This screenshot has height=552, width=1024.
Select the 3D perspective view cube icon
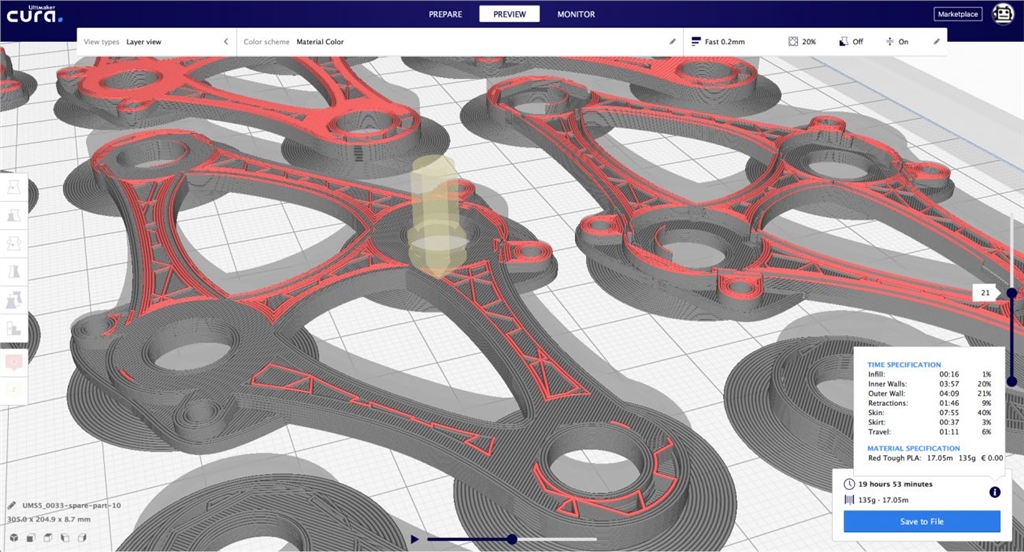click(14, 538)
